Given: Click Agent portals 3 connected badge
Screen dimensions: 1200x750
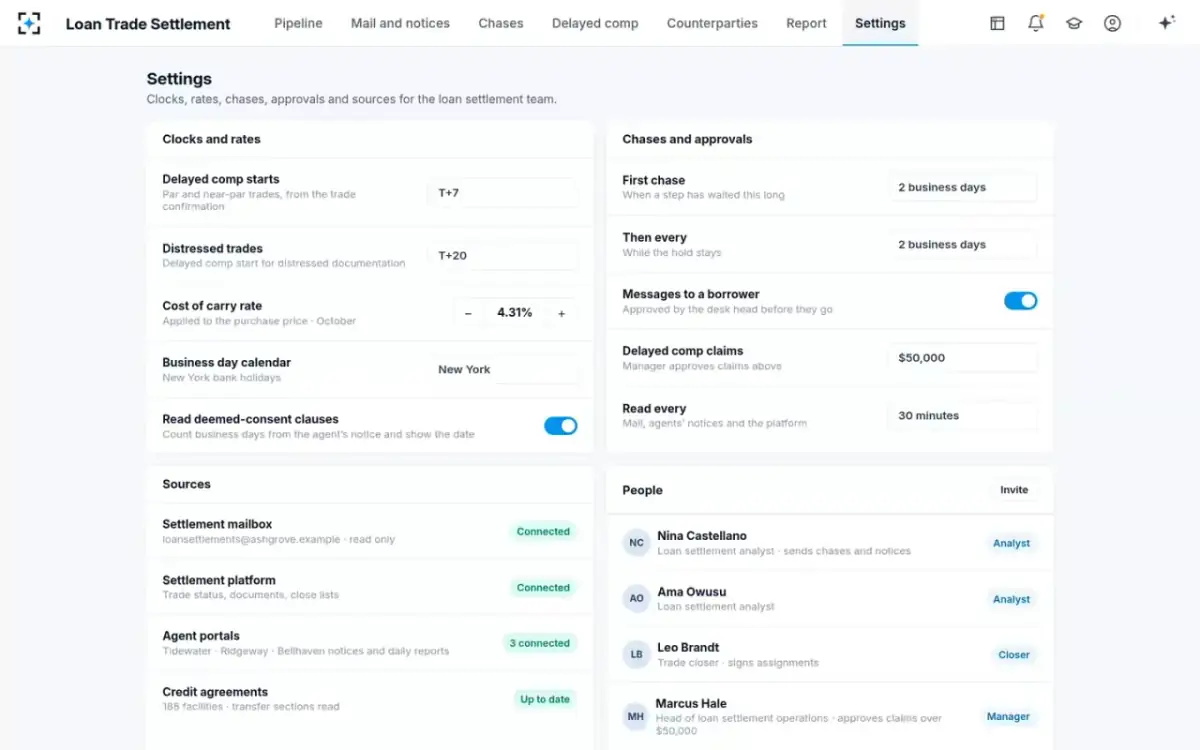Looking at the screenshot, I should pyautogui.click(x=540, y=644).
